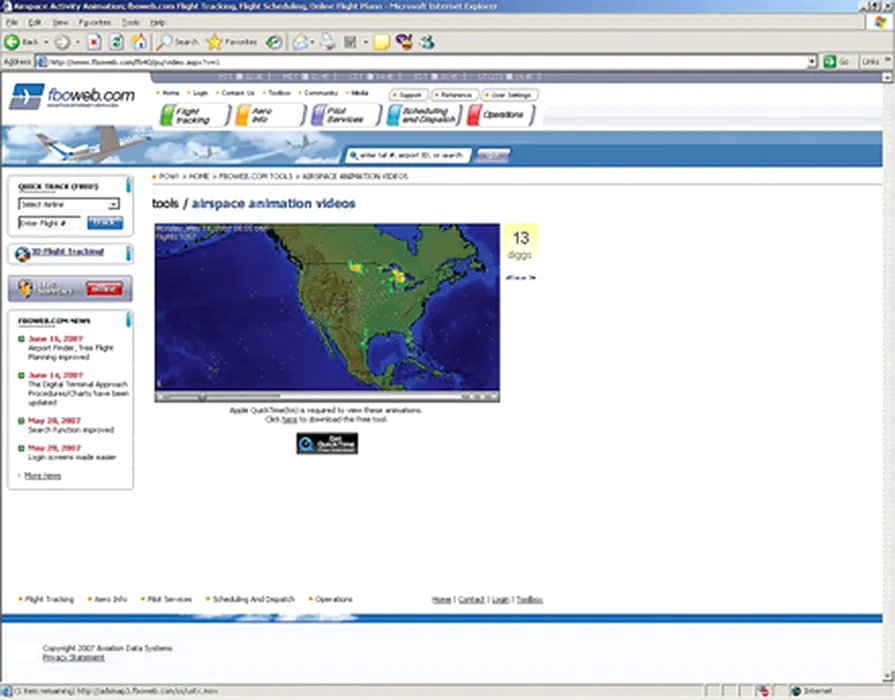This screenshot has height=700, width=895.
Task: Go to Home page via house icon
Action: (x=139, y=42)
